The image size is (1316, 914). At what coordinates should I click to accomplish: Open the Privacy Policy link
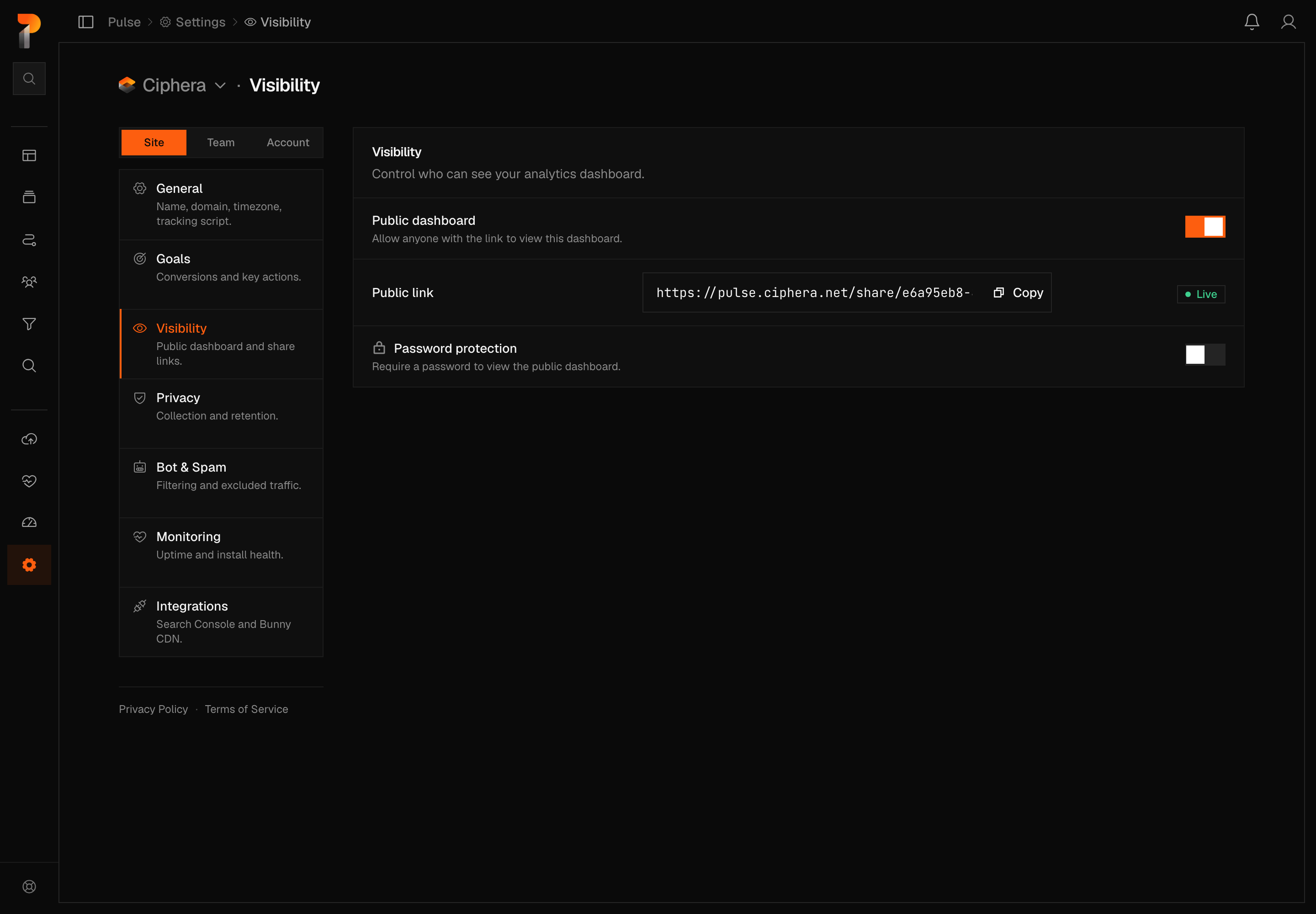pos(154,709)
